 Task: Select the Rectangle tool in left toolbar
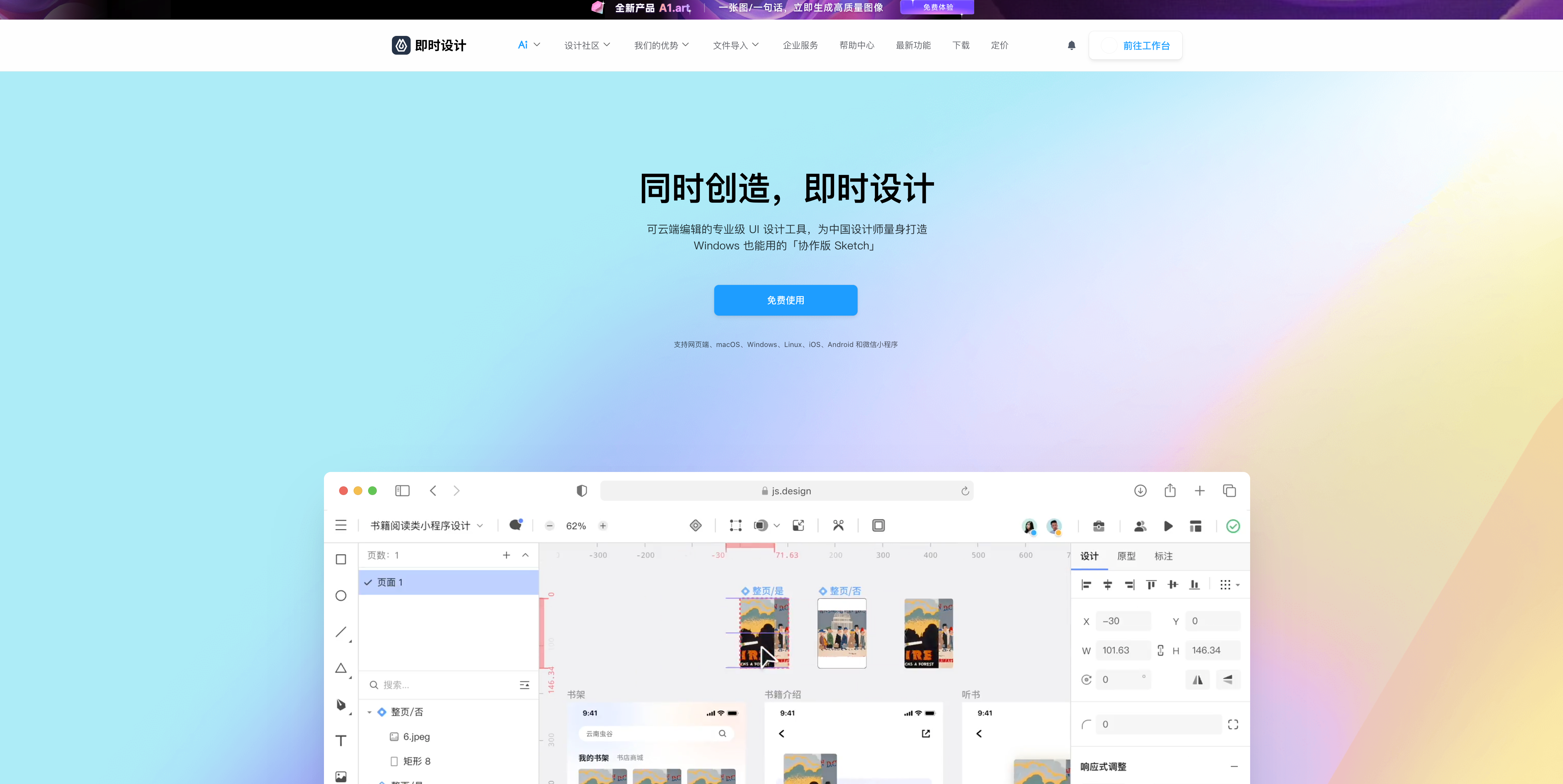point(341,559)
